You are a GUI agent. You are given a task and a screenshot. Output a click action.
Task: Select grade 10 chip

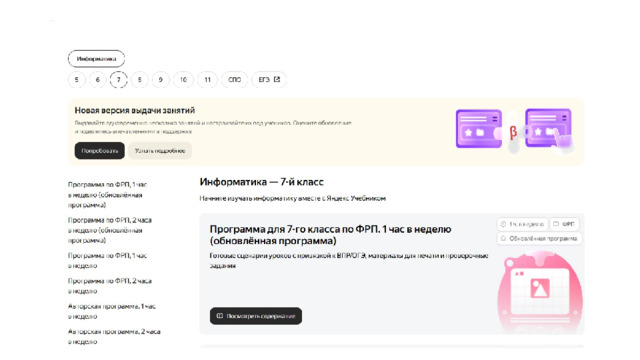click(183, 80)
